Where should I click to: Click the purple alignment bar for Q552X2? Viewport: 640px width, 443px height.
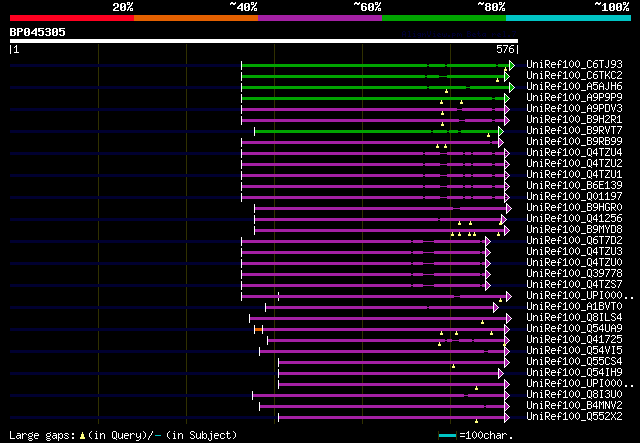pyautogui.click(x=392, y=418)
